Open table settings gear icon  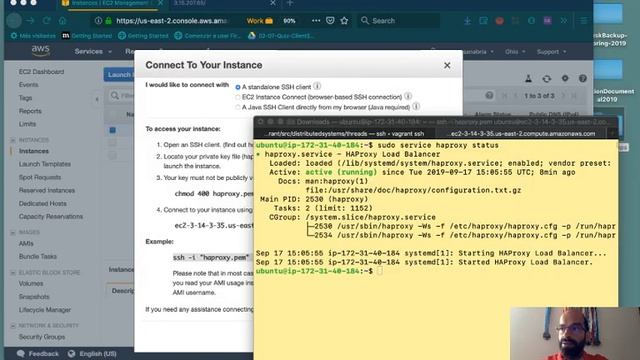click(x=565, y=78)
